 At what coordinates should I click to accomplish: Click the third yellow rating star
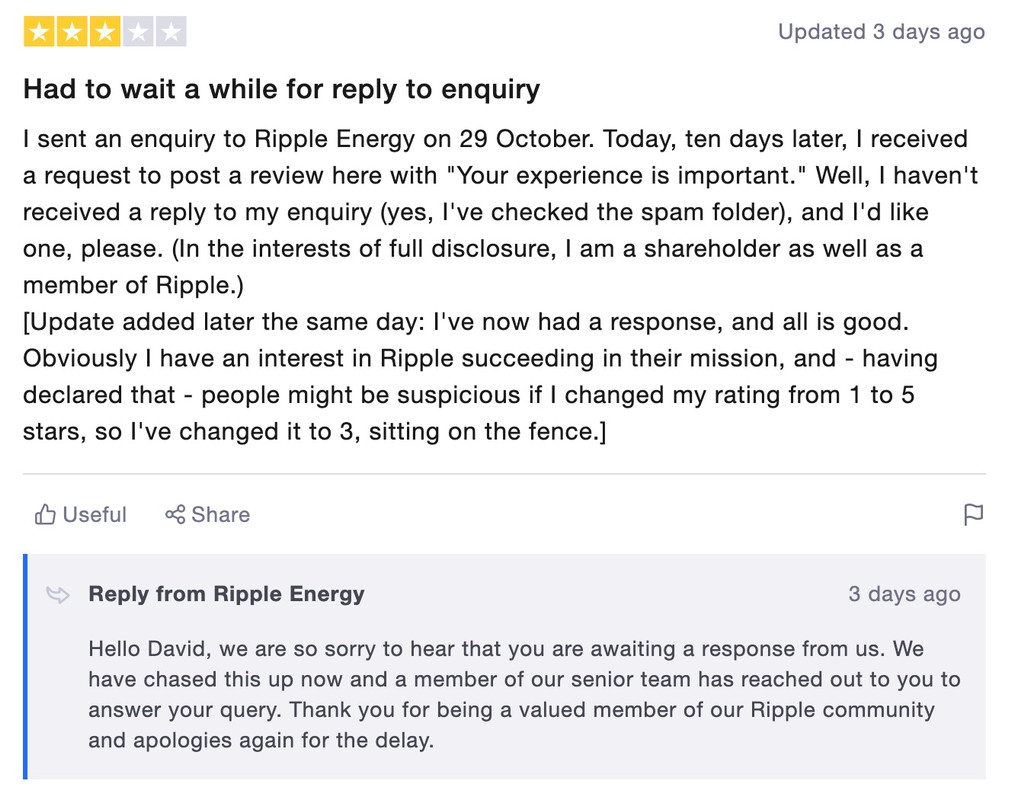point(105,32)
